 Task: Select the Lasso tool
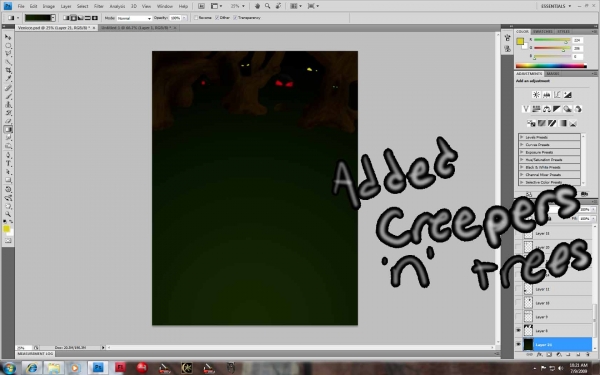coord(8,54)
